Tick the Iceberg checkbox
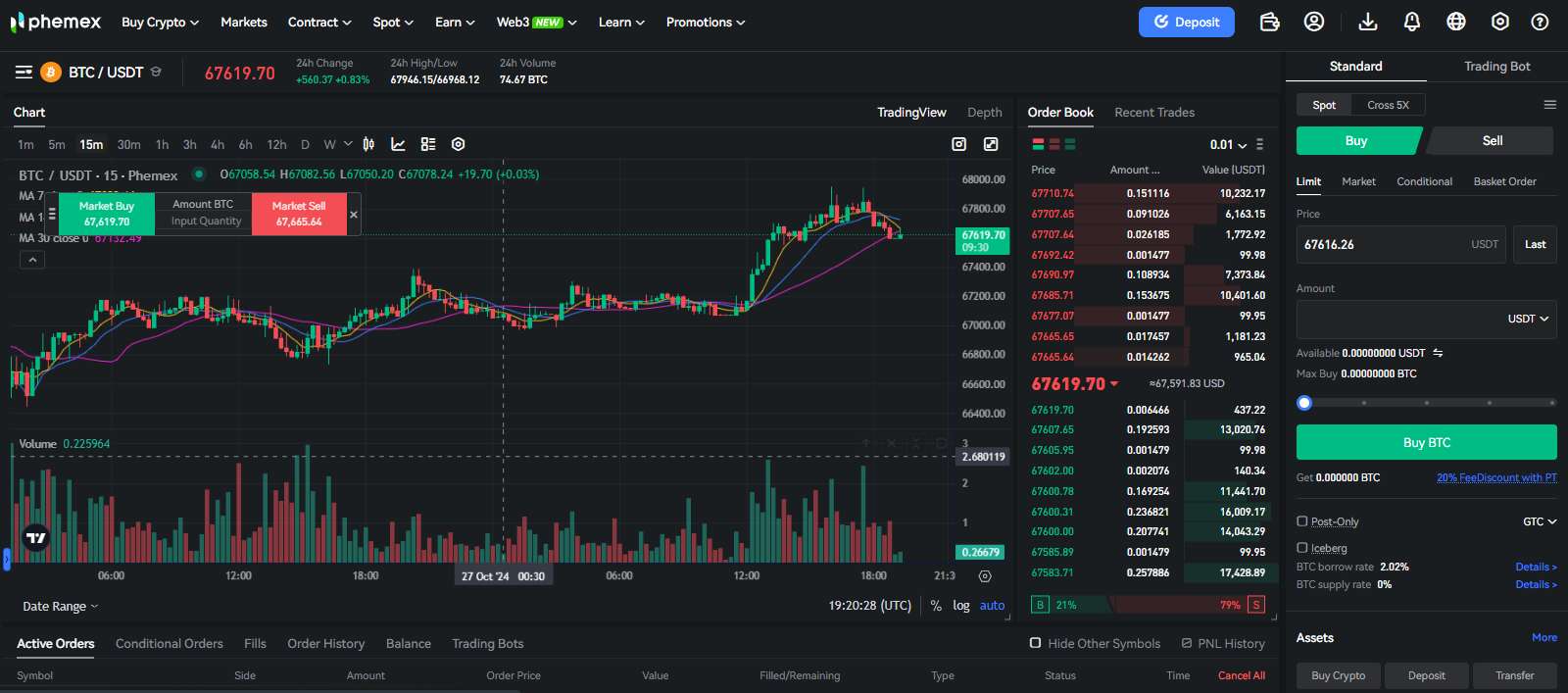This screenshot has width=1568, height=693. [1302, 548]
